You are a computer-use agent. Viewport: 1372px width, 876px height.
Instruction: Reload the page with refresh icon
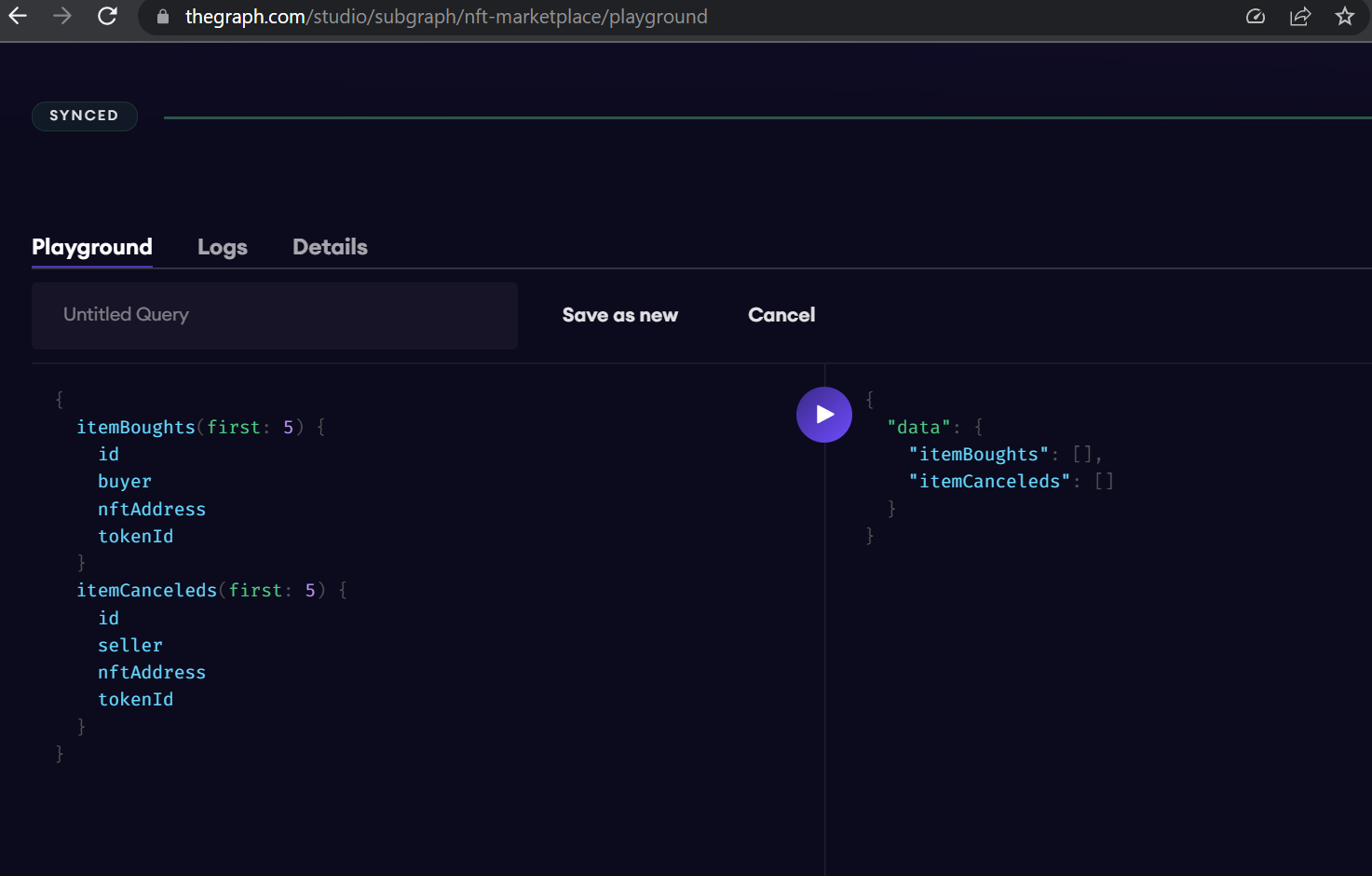tap(107, 16)
